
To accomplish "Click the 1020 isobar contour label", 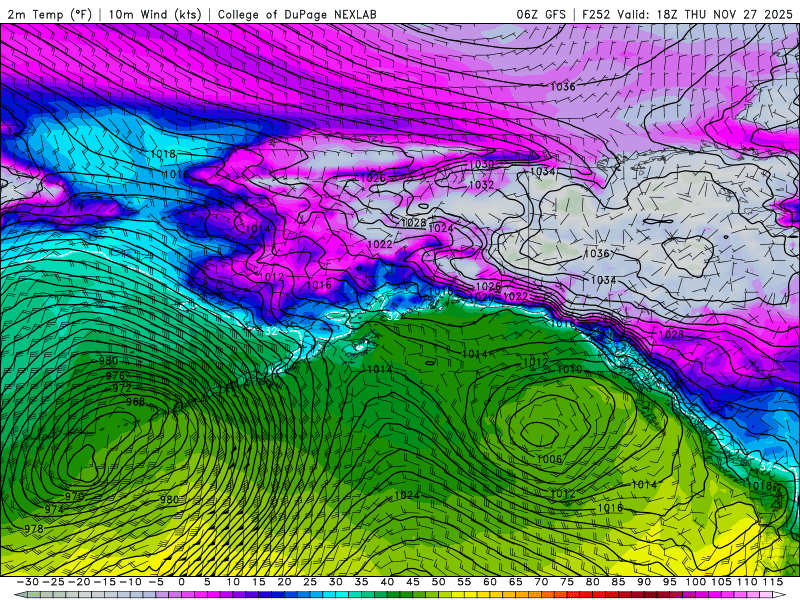I will tap(482, 297).
